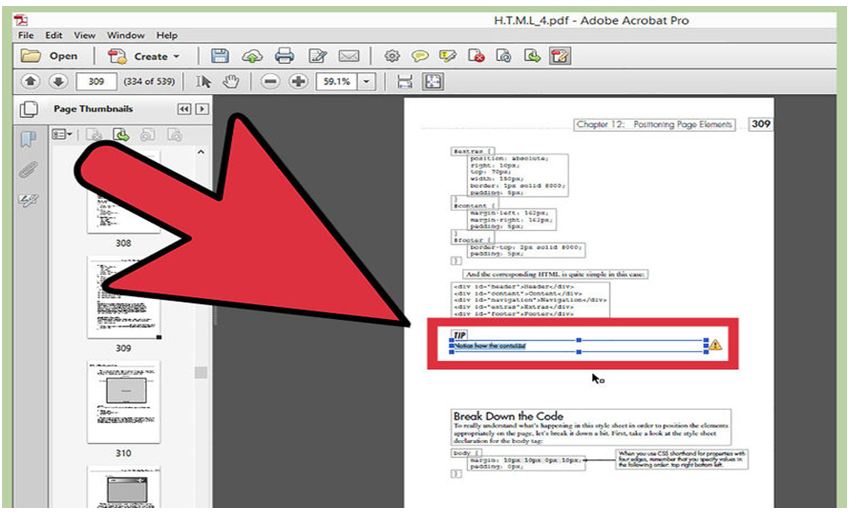Viewport: 849px width, 512px height.
Task: Click the Print file icon
Action: 283,56
